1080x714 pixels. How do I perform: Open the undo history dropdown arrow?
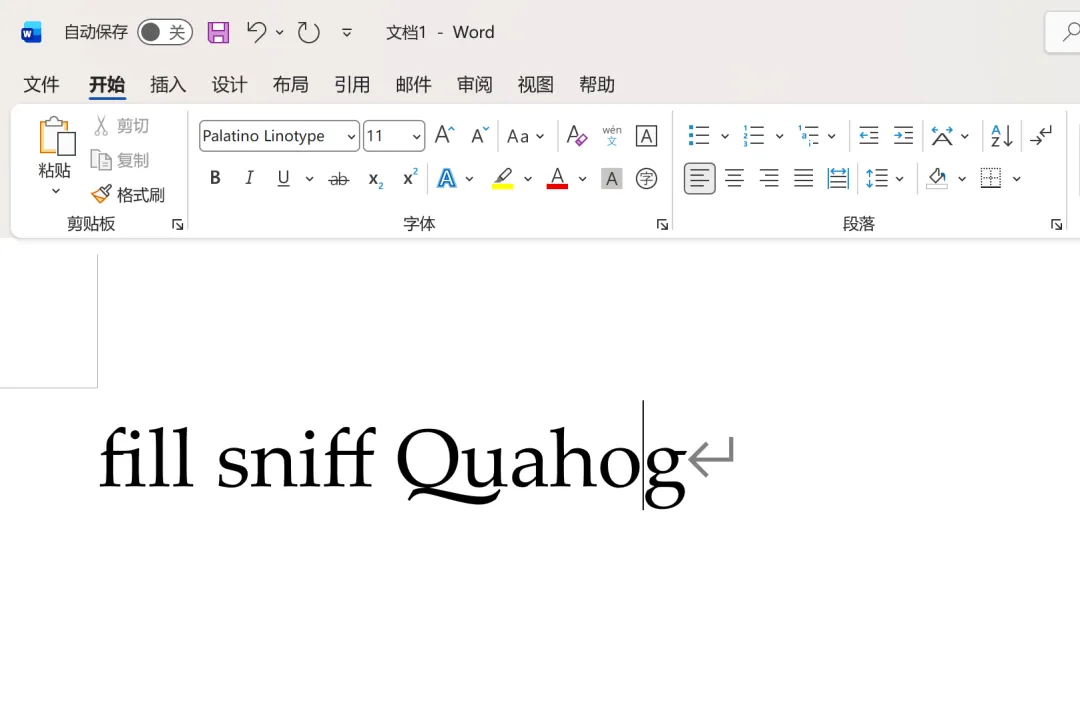(280, 32)
